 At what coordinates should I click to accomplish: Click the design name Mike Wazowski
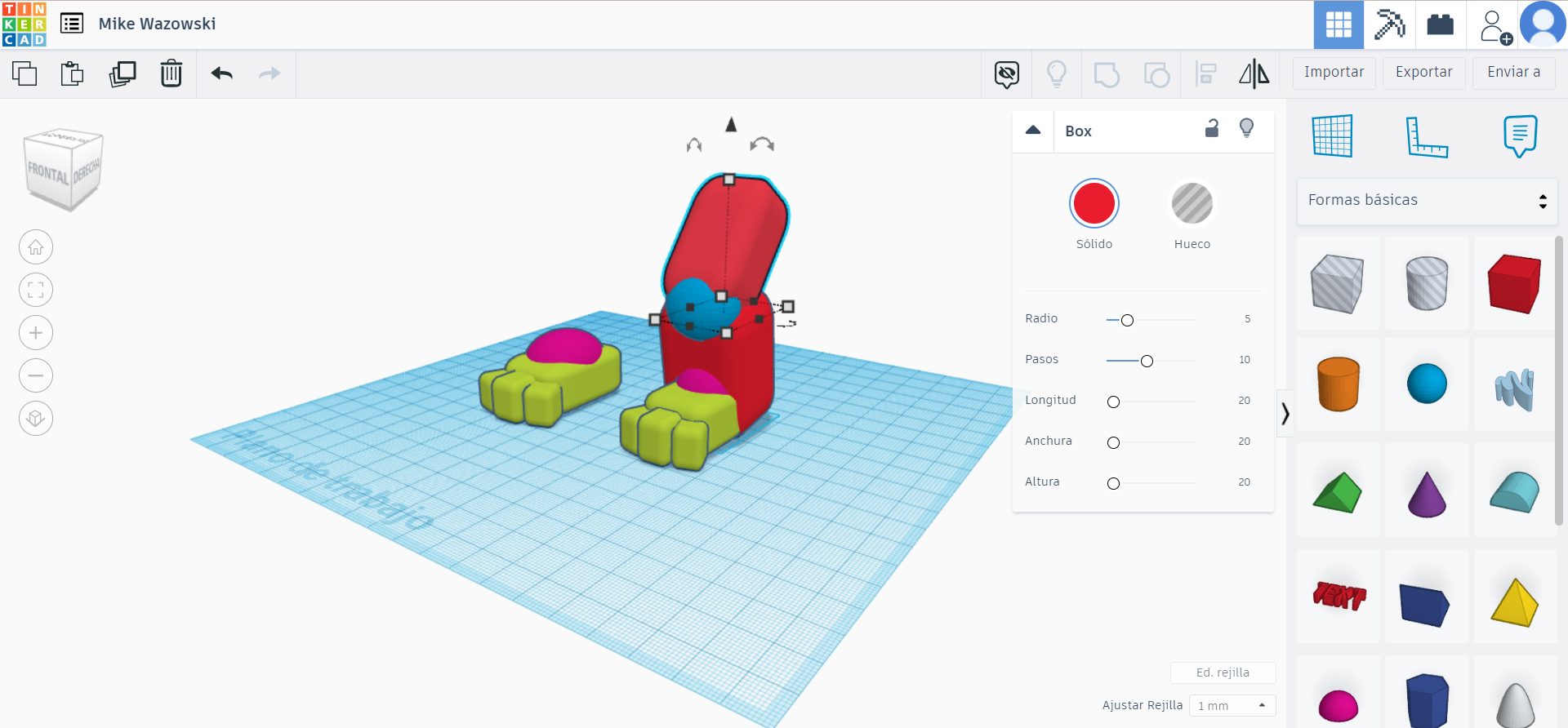[157, 24]
